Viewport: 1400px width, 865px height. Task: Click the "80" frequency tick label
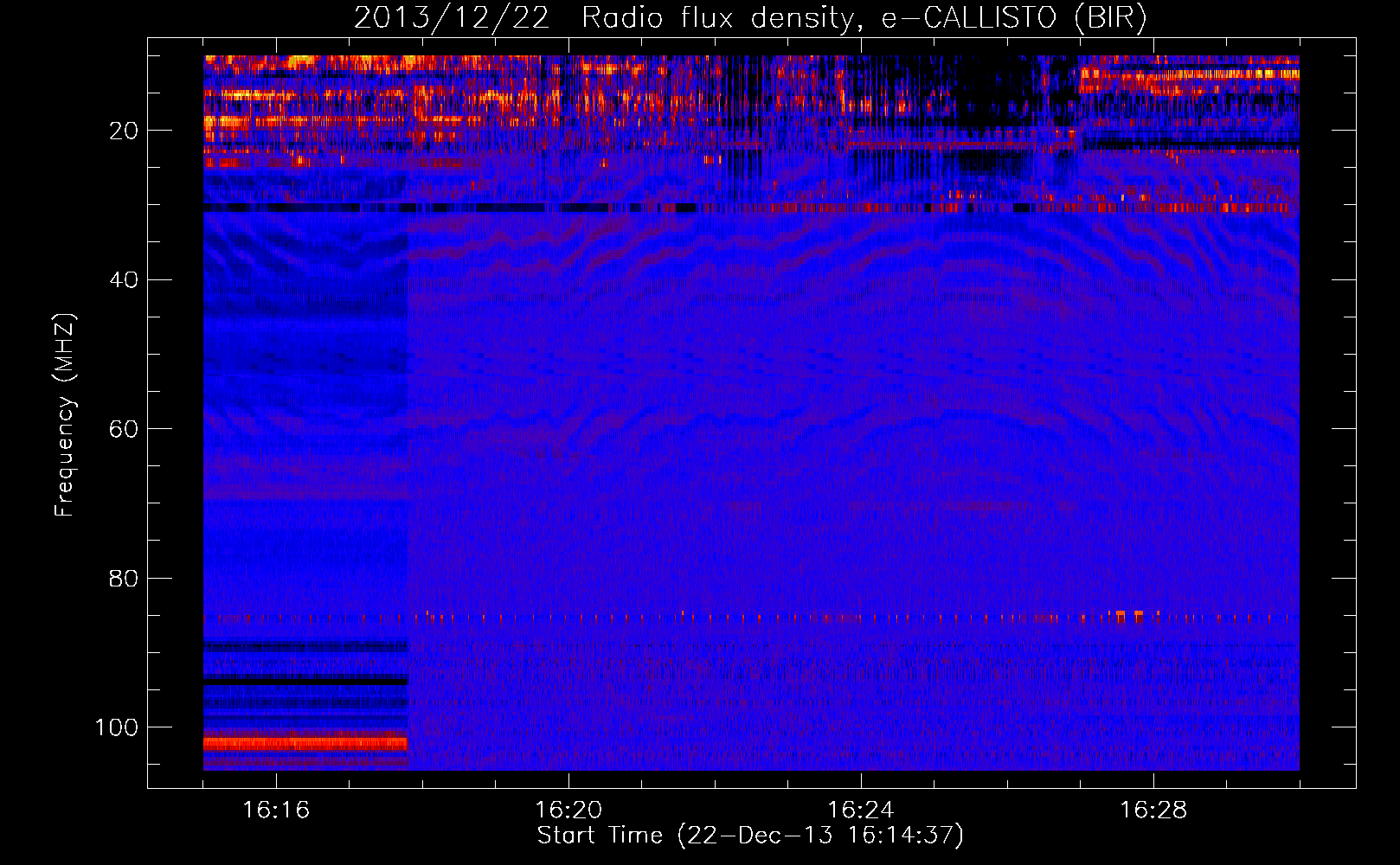tap(125, 579)
